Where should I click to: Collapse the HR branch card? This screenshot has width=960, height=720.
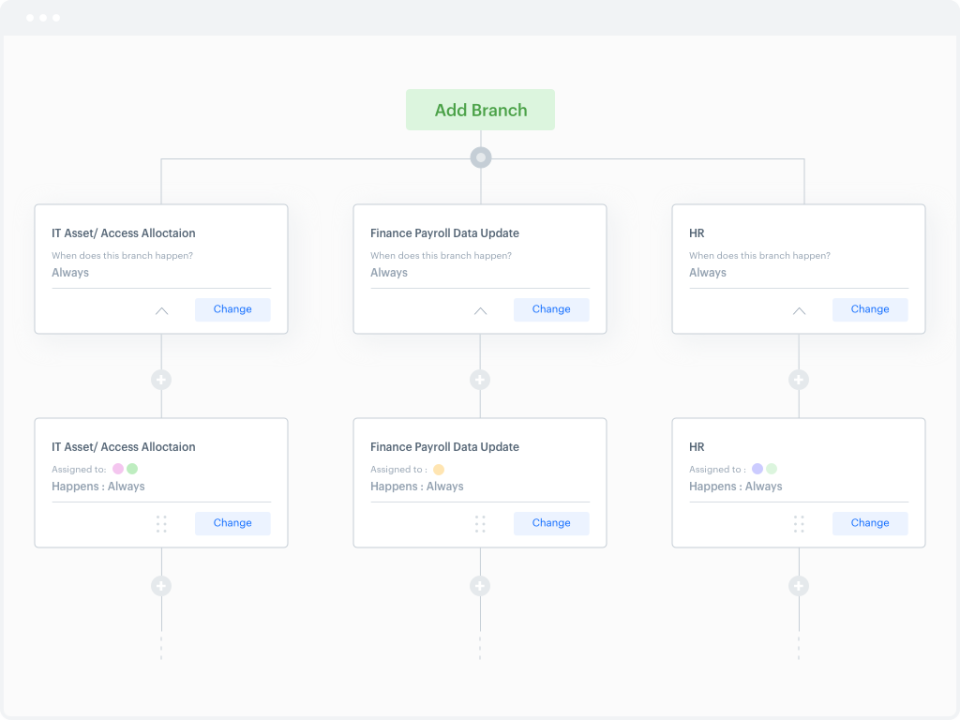click(x=798, y=310)
